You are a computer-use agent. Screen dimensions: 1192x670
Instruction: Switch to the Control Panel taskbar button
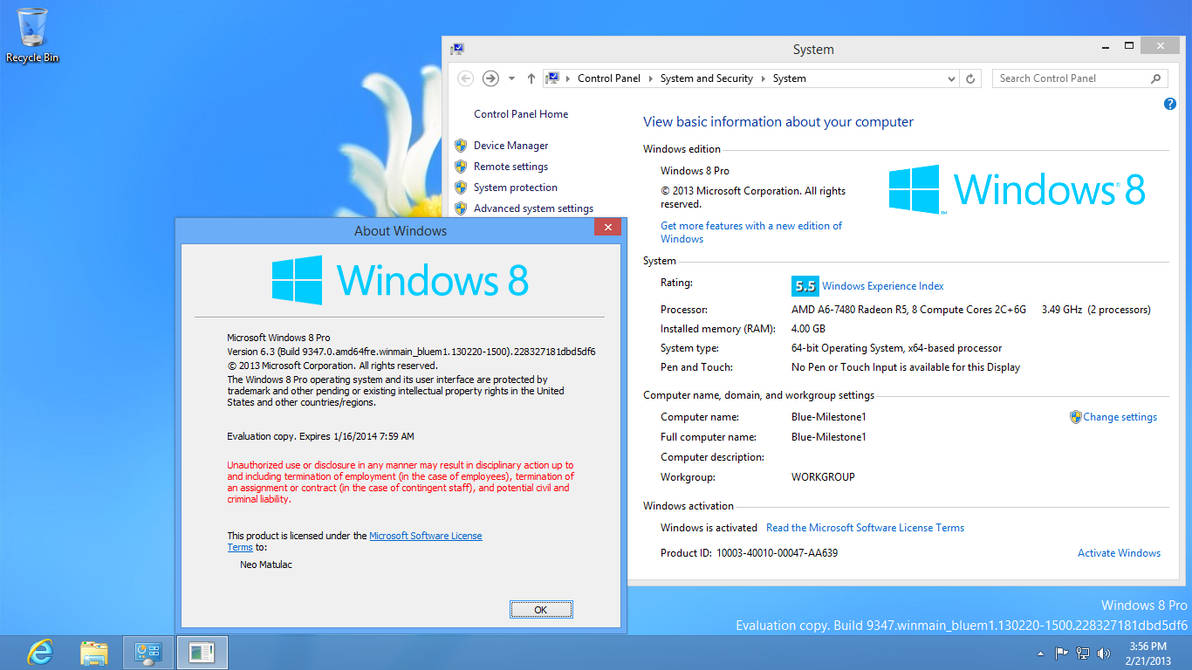click(148, 653)
